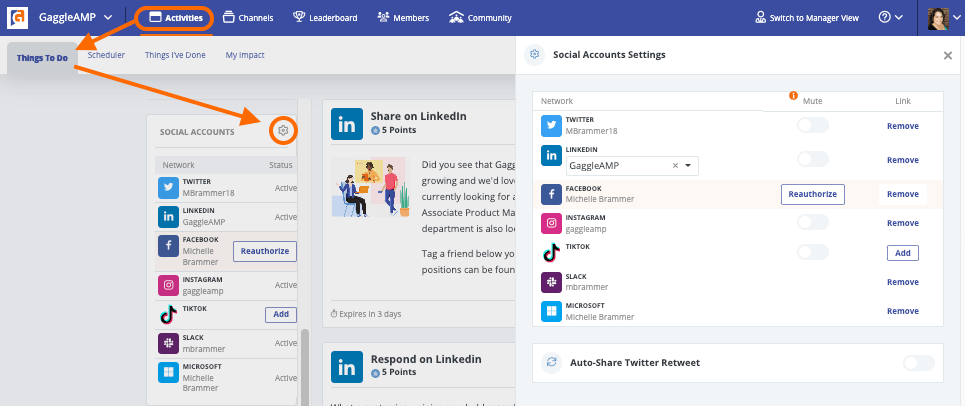Click the Expires in 3 days label
The height and width of the screenshot is (406, 965).
point(366,314)
